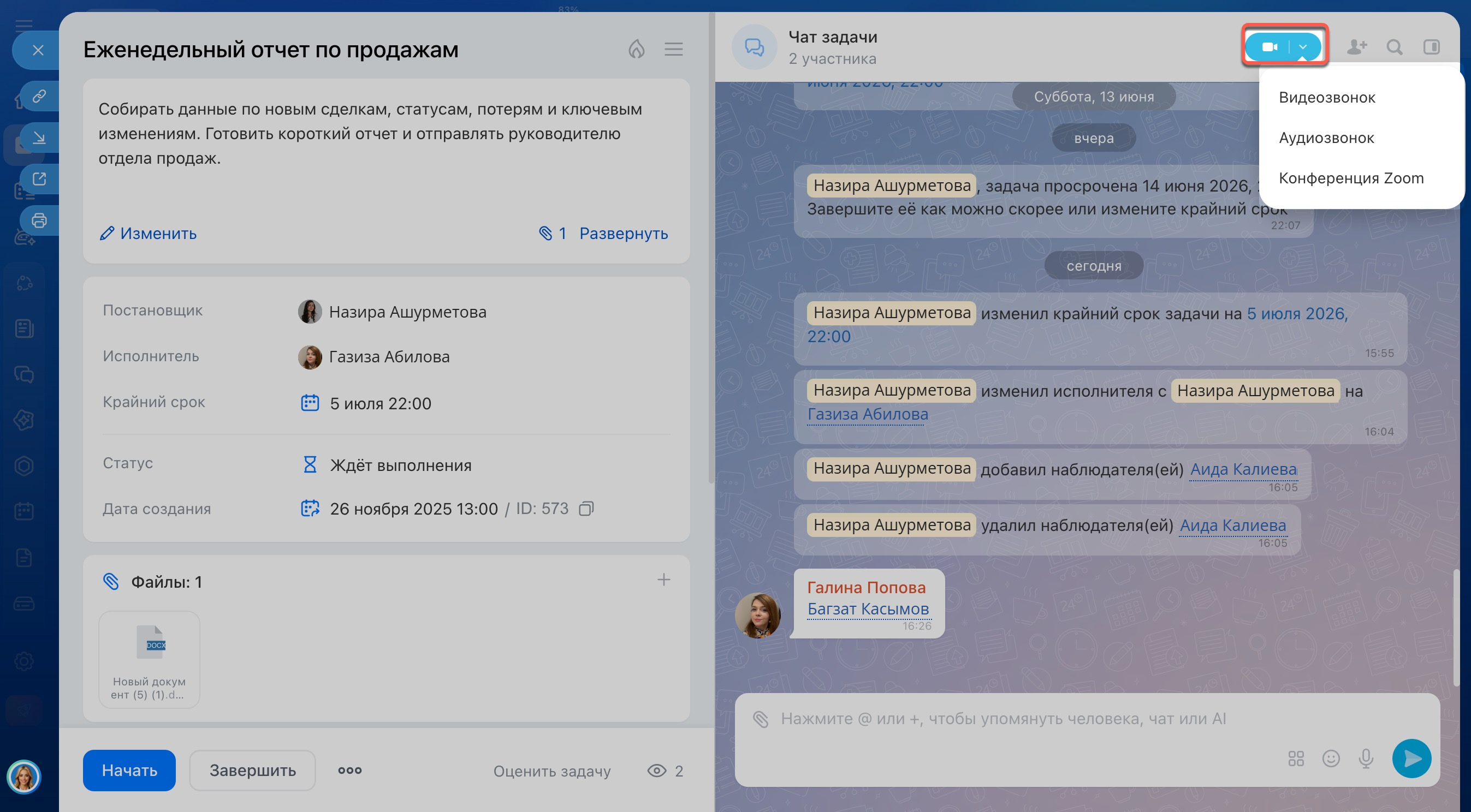Click the paperclip attachment count icon
Viewport: 1471px width, 812px height.
(x=545, y=233)
